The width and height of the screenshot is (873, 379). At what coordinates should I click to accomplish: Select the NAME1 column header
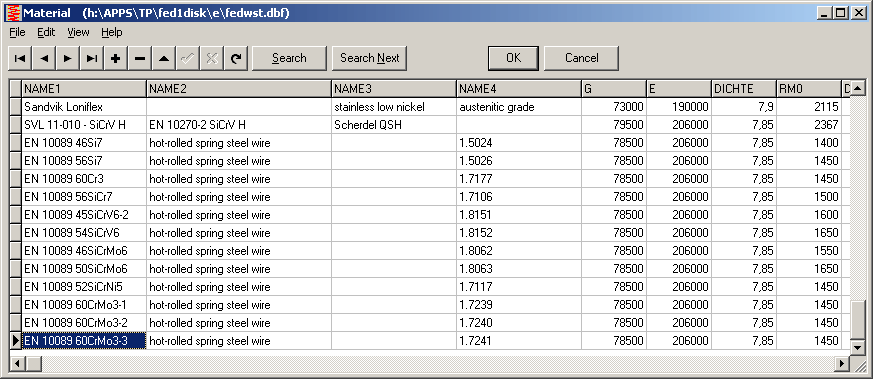coord(84,89)
